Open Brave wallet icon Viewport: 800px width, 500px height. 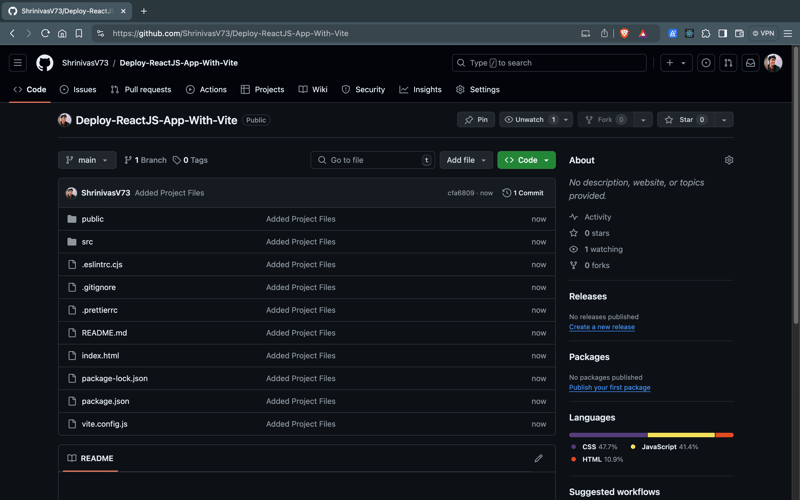[739, 33]
